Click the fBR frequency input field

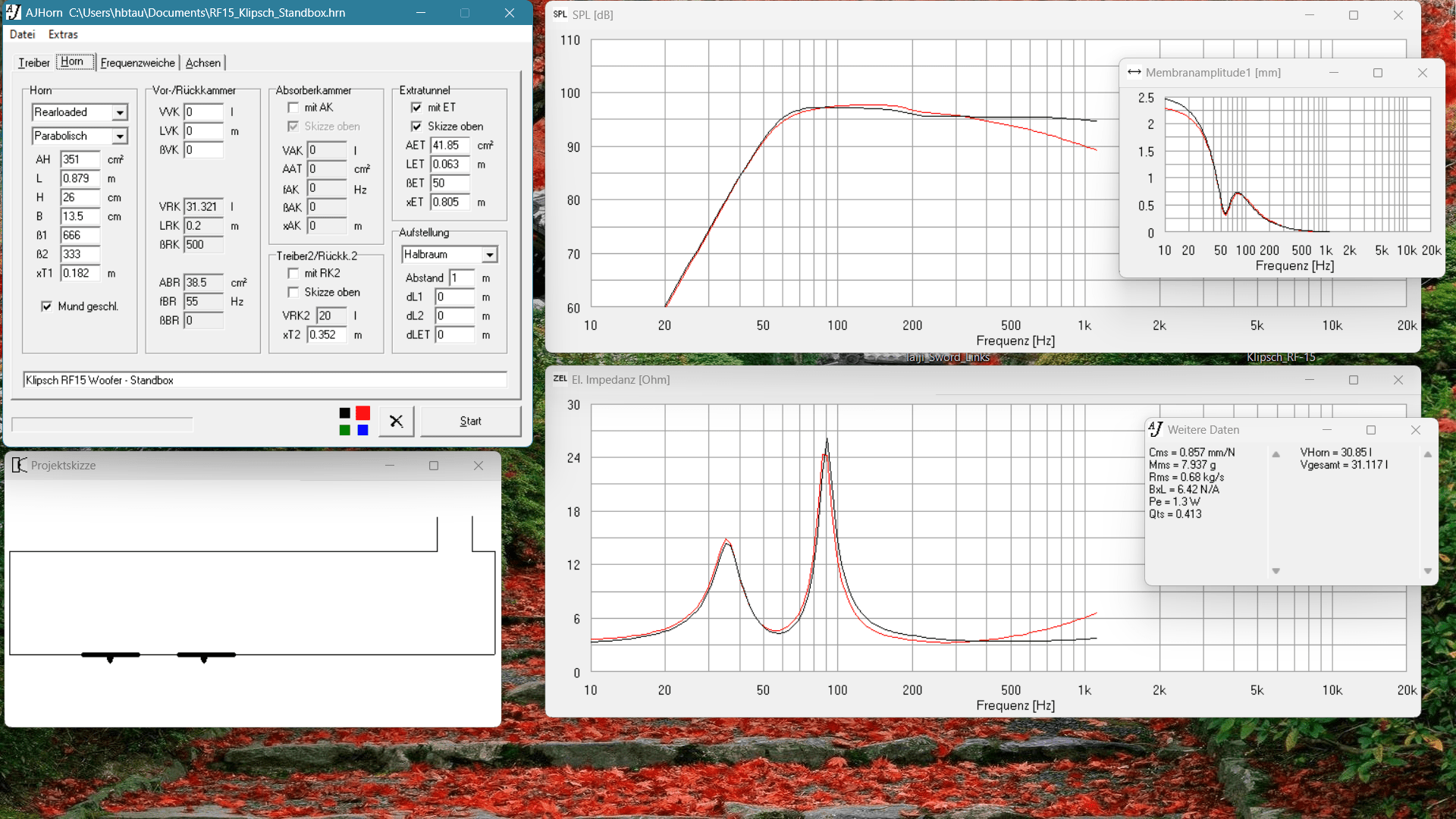(204, 301)
